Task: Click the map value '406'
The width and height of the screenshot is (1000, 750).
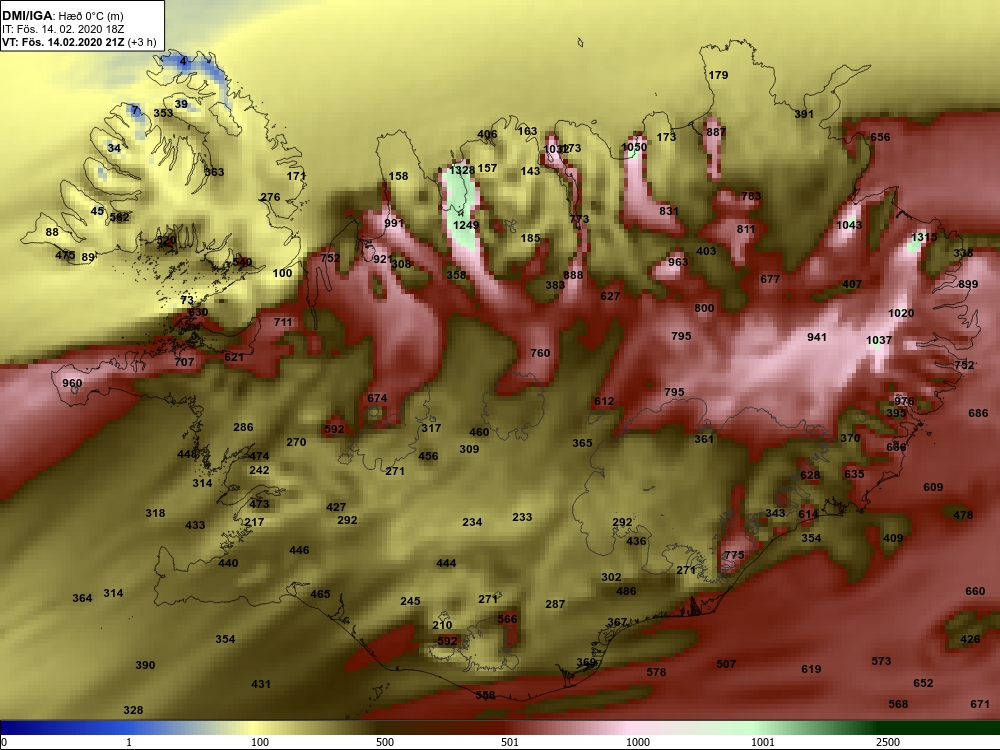Action: (487, 135)
